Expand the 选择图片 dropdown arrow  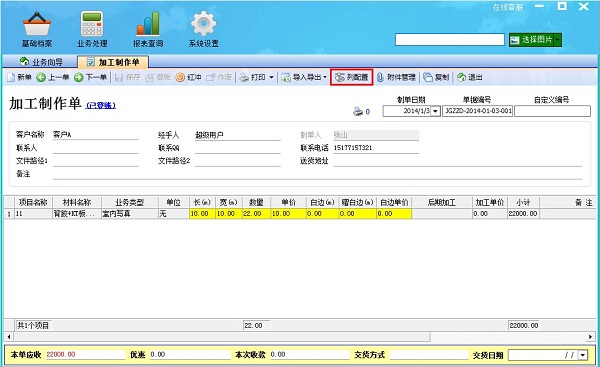[x=558, y=40]
